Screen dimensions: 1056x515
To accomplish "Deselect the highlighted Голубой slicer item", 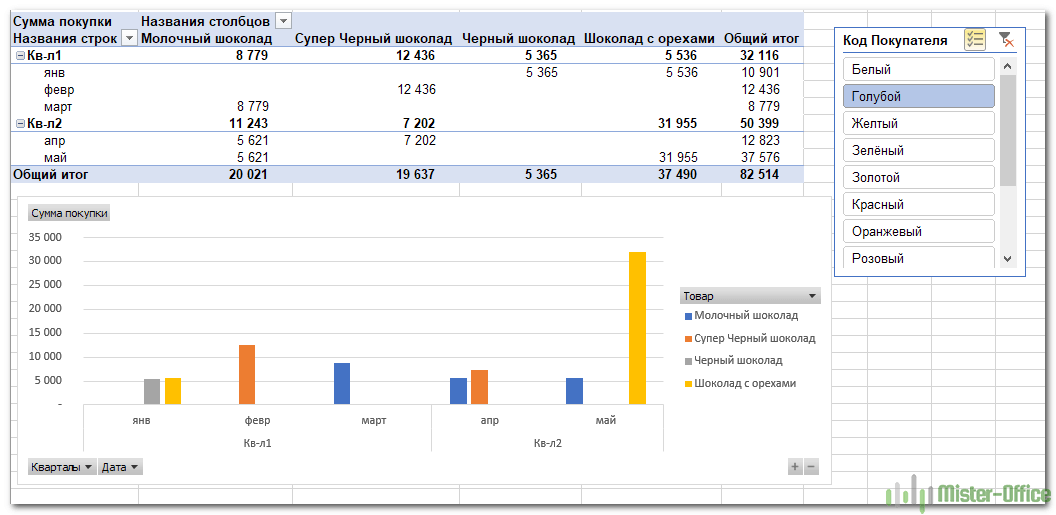I will [918, 96].
